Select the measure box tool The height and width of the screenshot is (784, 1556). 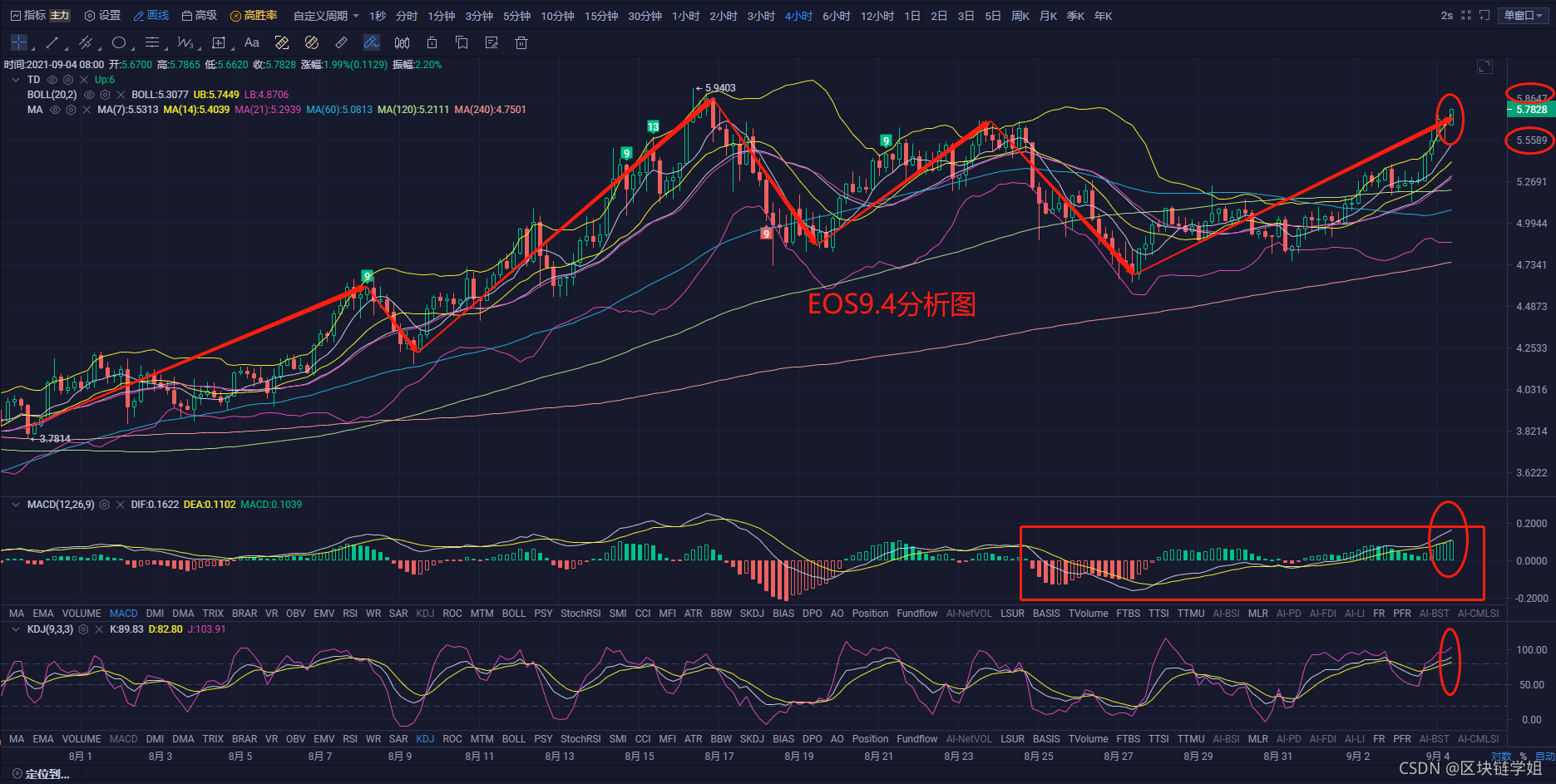[x=219, y=42]
